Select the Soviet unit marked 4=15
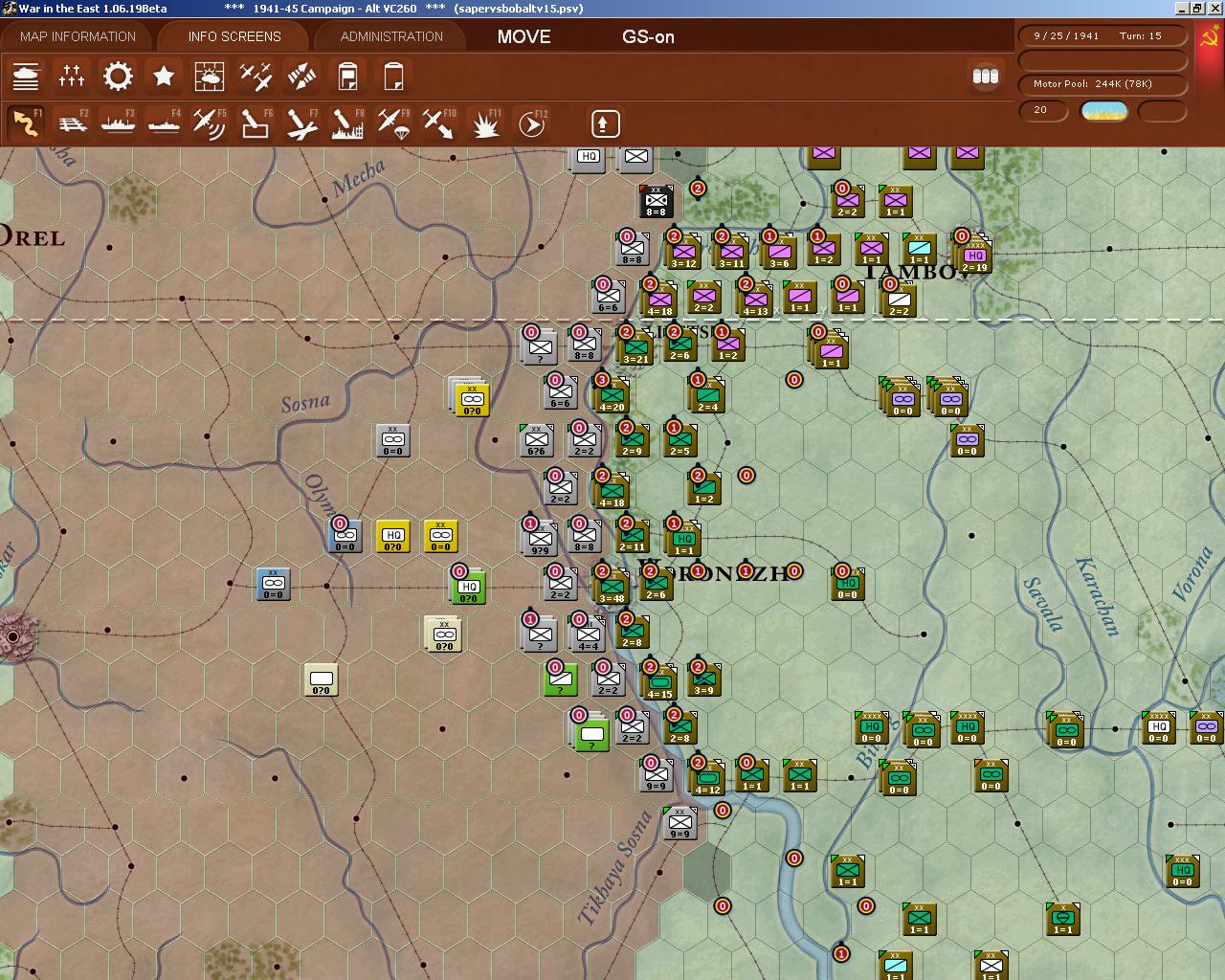The width and height of the screenshot is (1225, 980). click(x=659, y=681)
